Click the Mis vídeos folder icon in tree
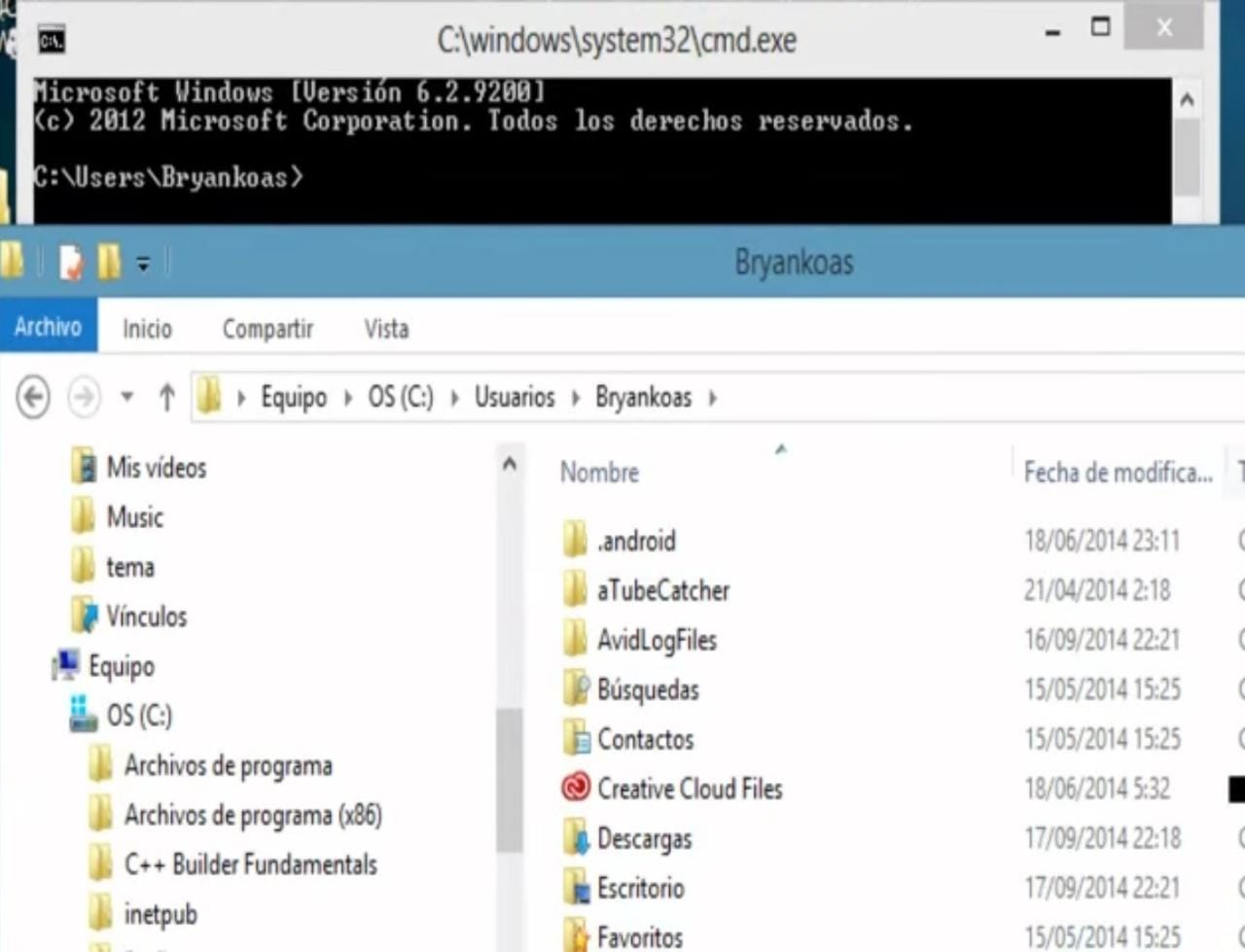1245x952 pixels. [83, 468]
